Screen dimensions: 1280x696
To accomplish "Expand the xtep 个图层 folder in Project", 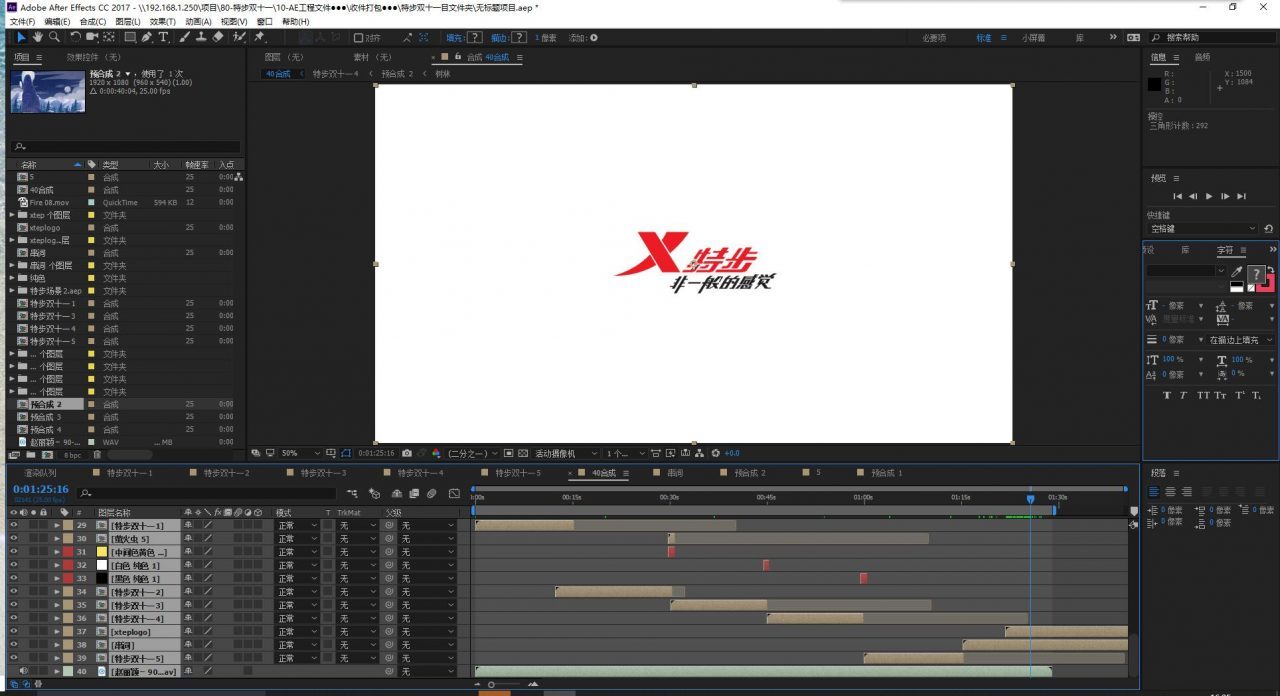I will click(12, 215).
